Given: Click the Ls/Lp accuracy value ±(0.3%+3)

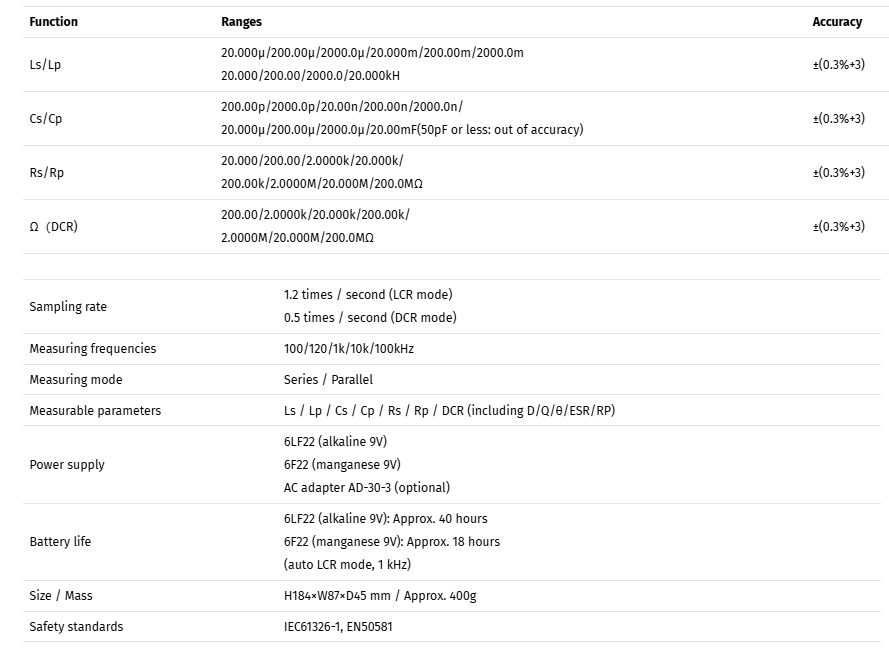Looking at the screenshot, I should pyautogui.click(x=839, y=64).
